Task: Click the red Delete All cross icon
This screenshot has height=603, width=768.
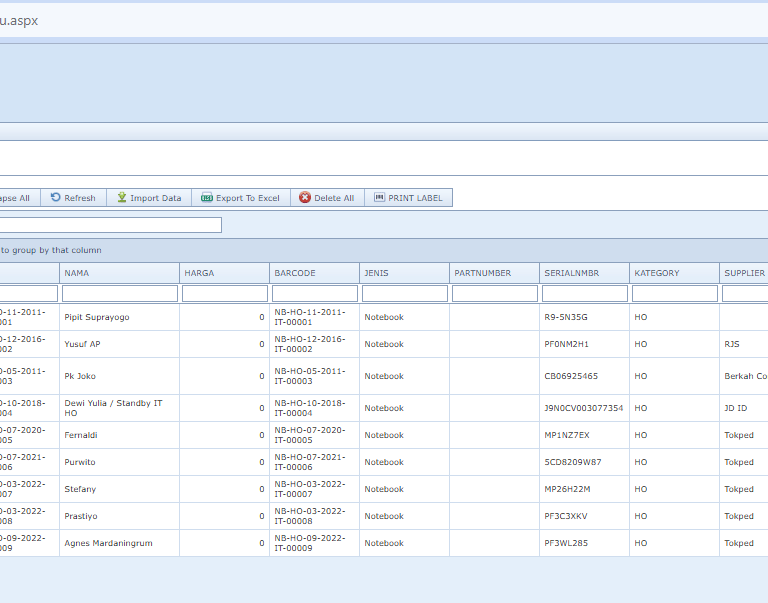Action: click(x=305, y=197)
